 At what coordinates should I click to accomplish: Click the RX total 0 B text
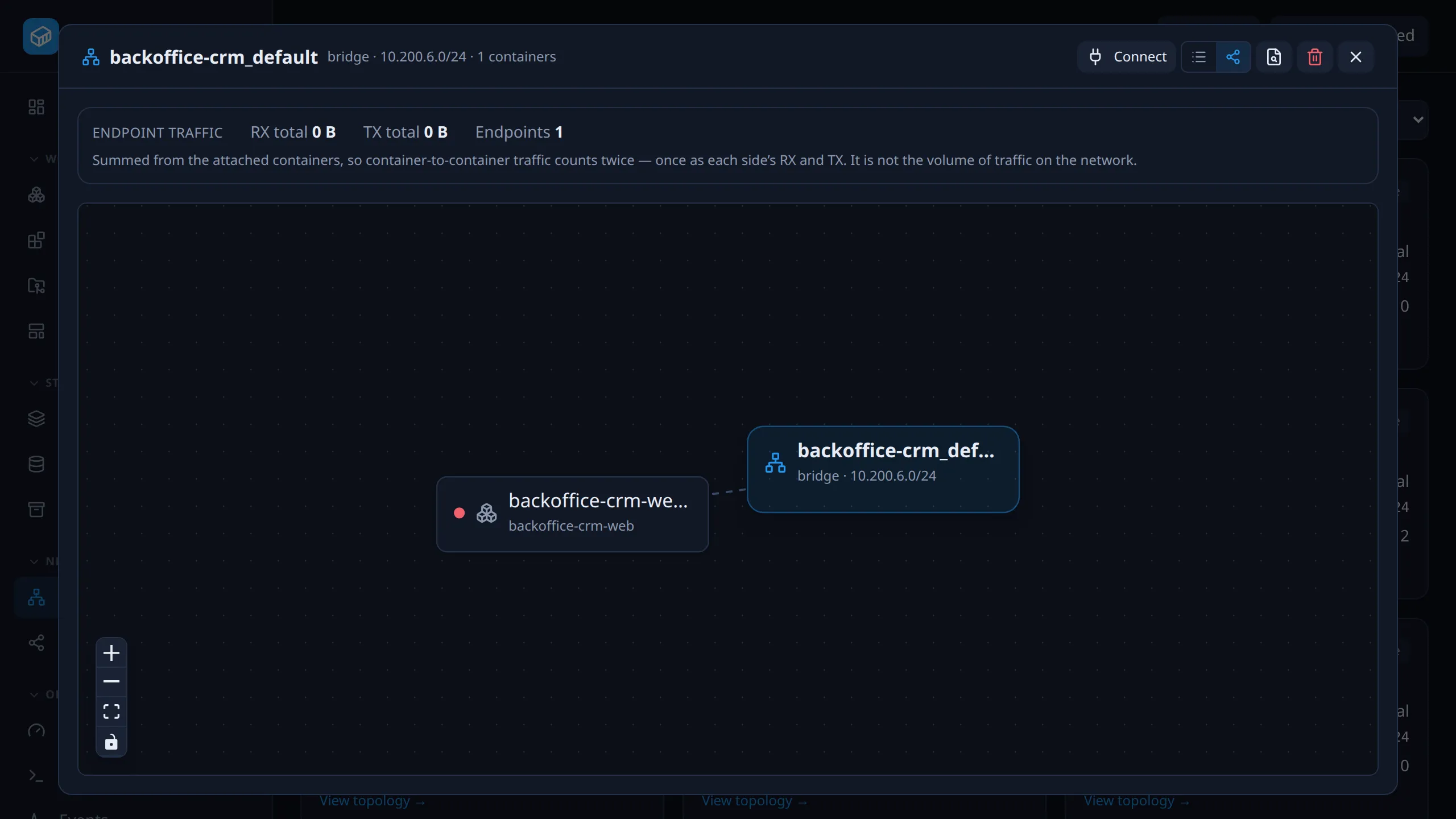(293, 132)
